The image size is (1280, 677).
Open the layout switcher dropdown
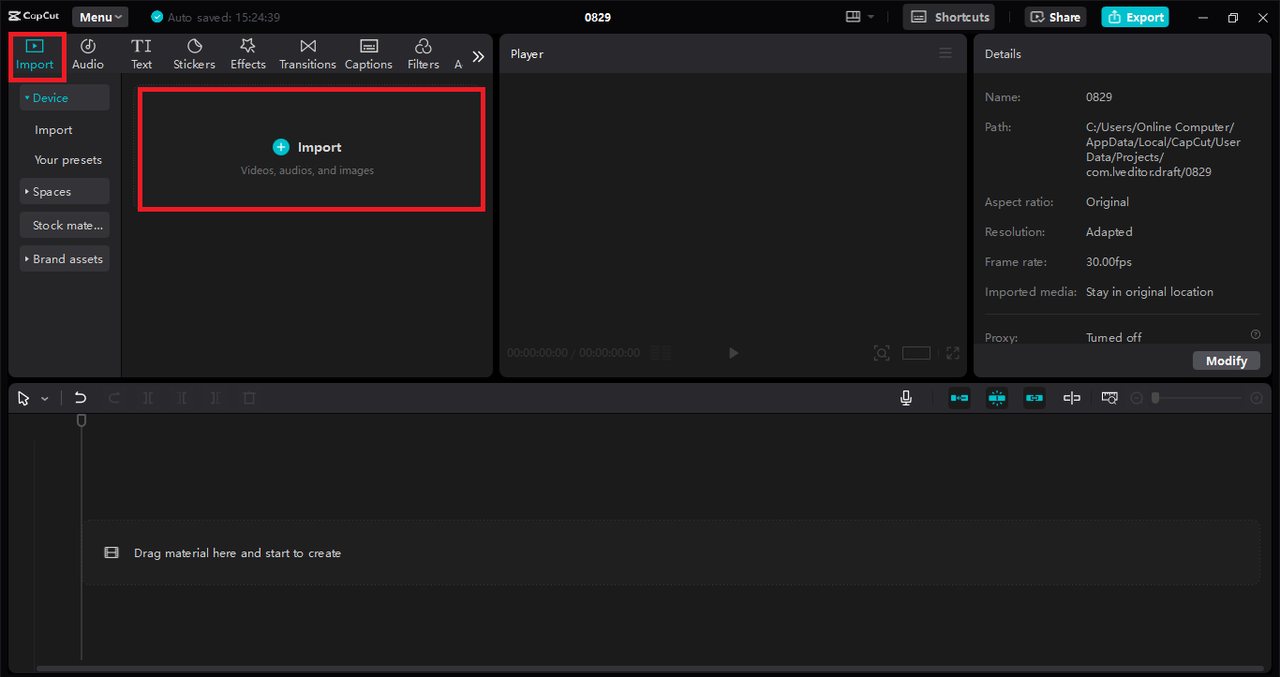pos(859,17)
